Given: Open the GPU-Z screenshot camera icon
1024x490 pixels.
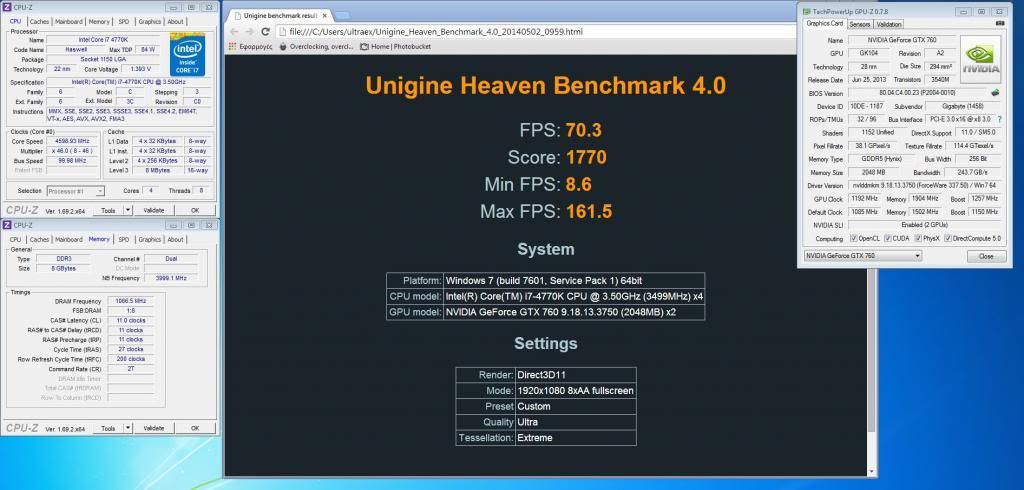Looking at the screenshot, I should tap(1000, 24).
